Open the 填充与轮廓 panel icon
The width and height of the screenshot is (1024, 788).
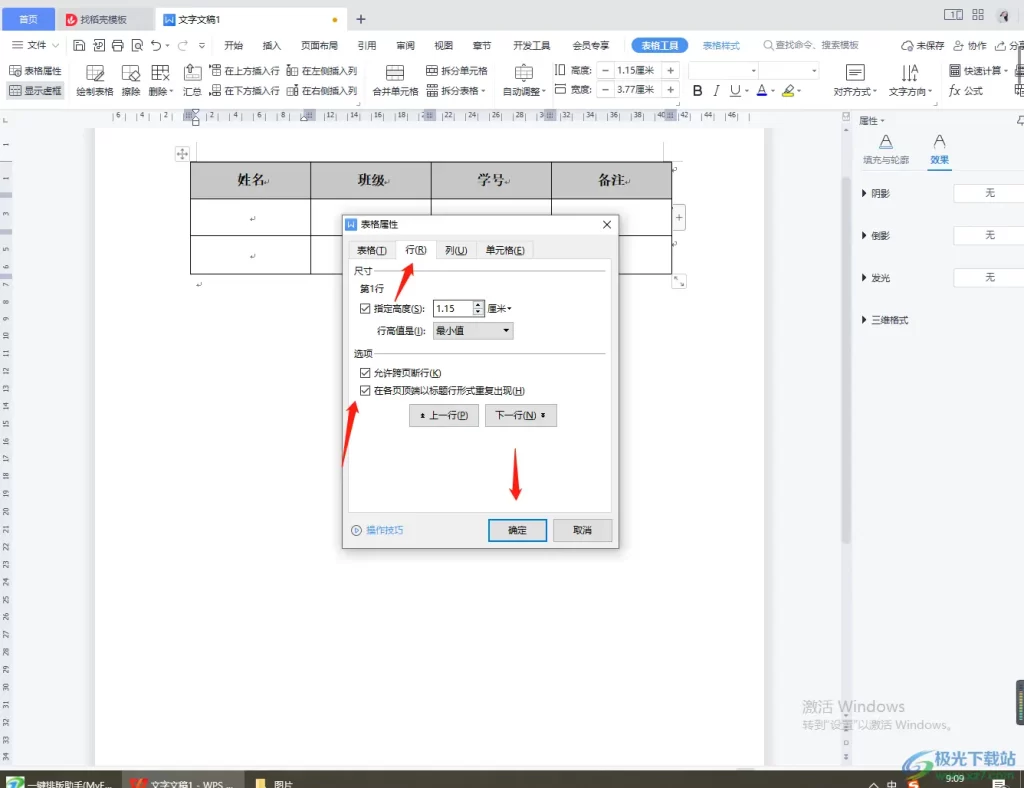(x=885, y=143)
